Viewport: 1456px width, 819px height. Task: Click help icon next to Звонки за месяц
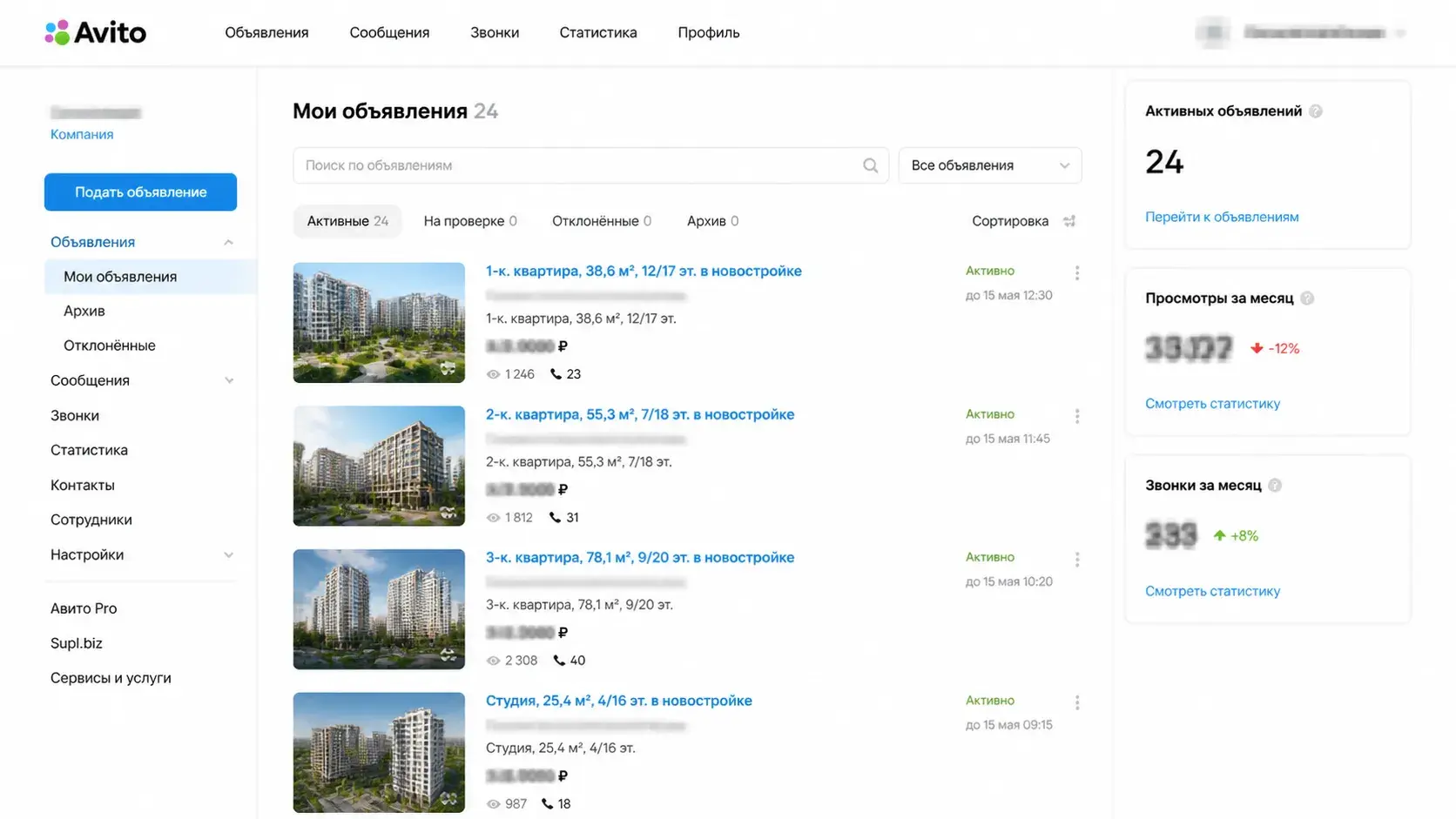[1275, 486]
